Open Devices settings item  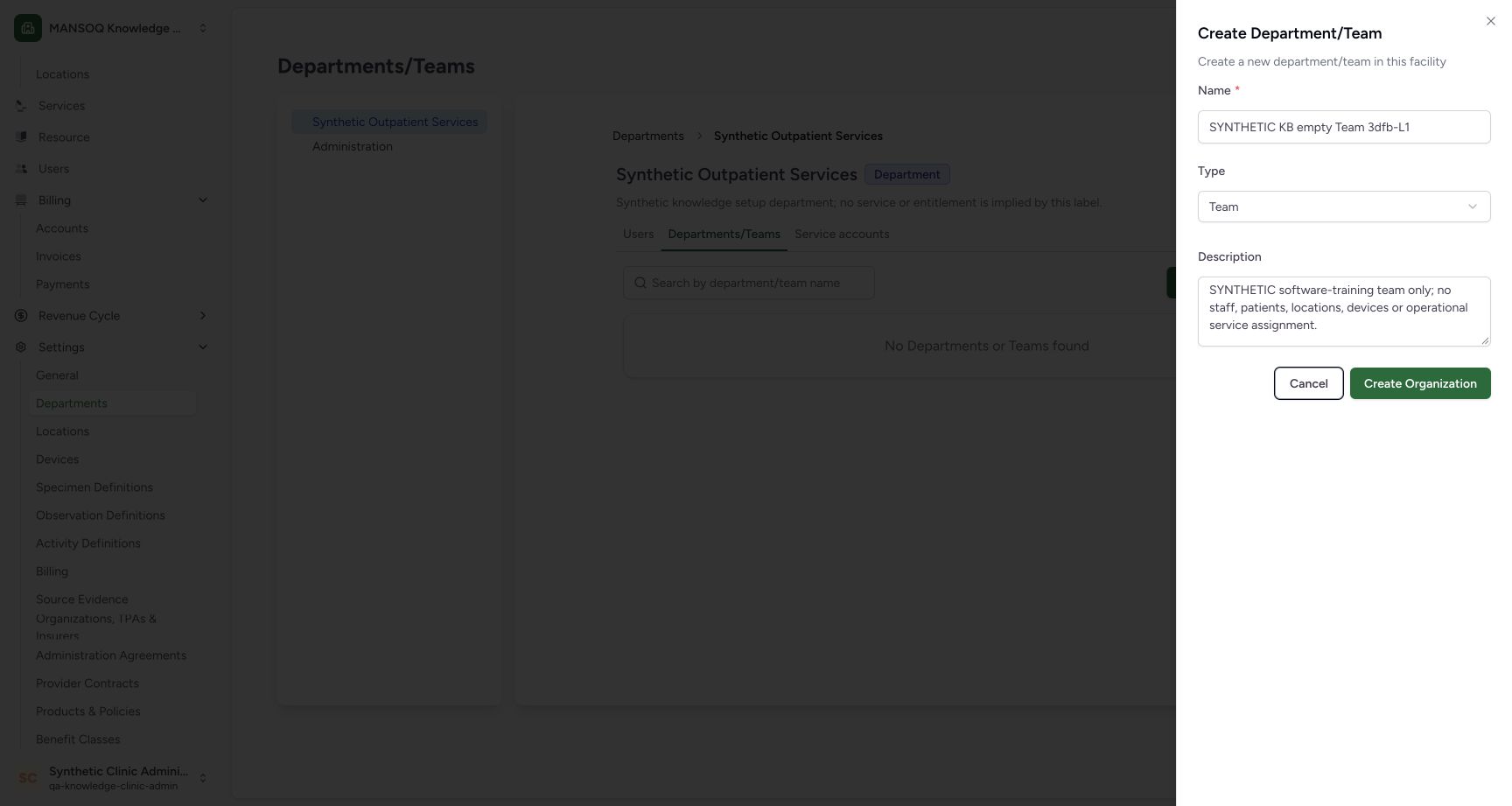[58, 459]
